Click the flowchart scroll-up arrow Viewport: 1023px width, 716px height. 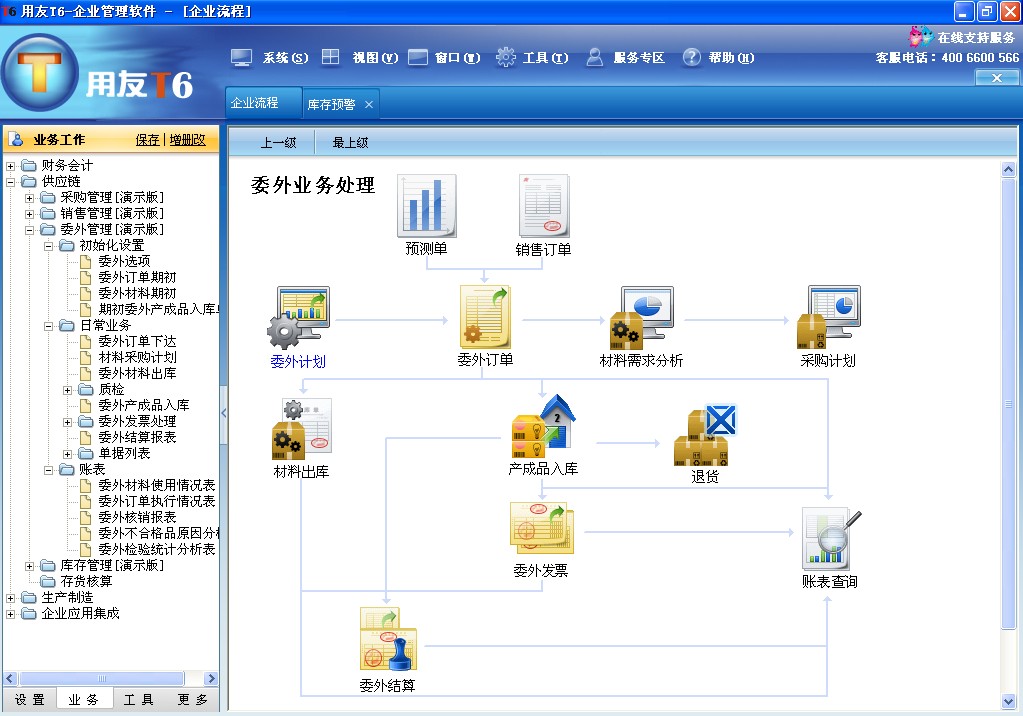point(1008,170)
